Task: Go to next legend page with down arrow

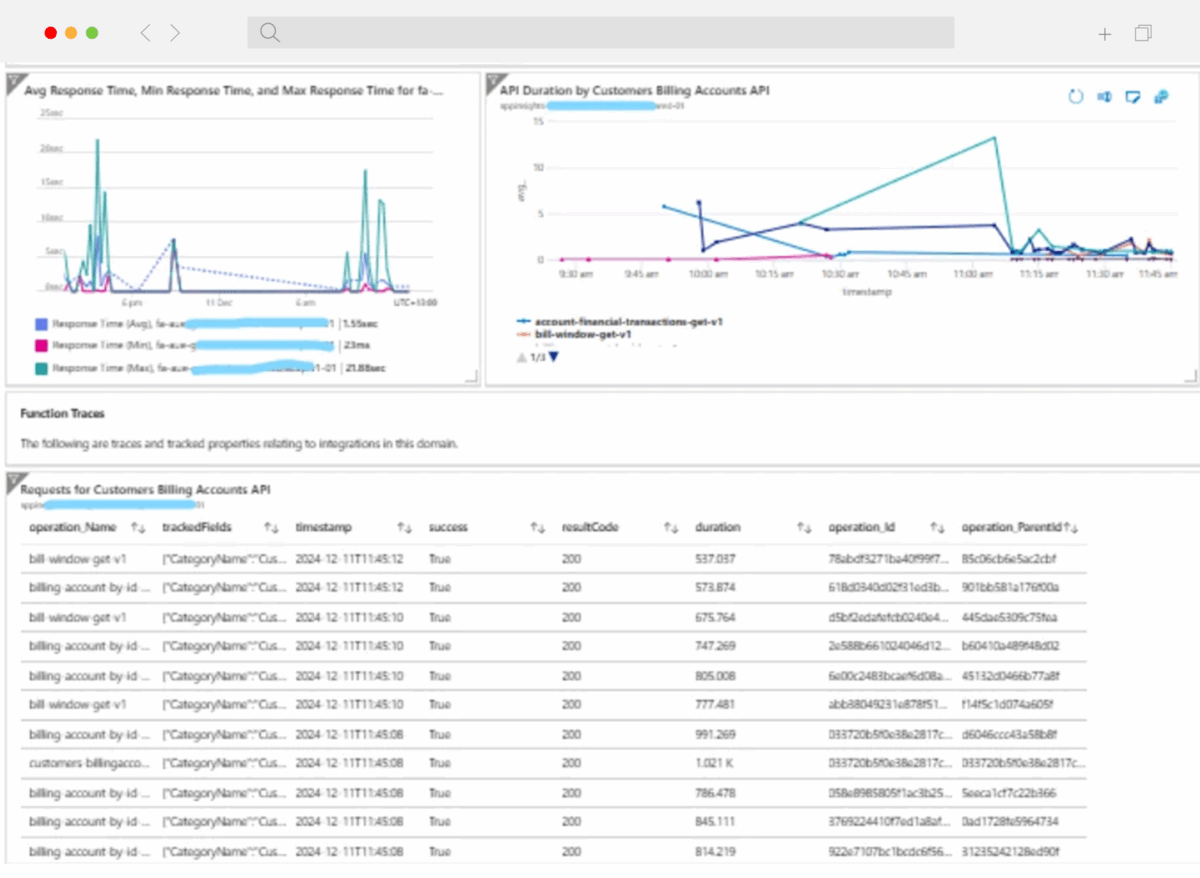Action: pyautogui.click(x=554, y=357)
